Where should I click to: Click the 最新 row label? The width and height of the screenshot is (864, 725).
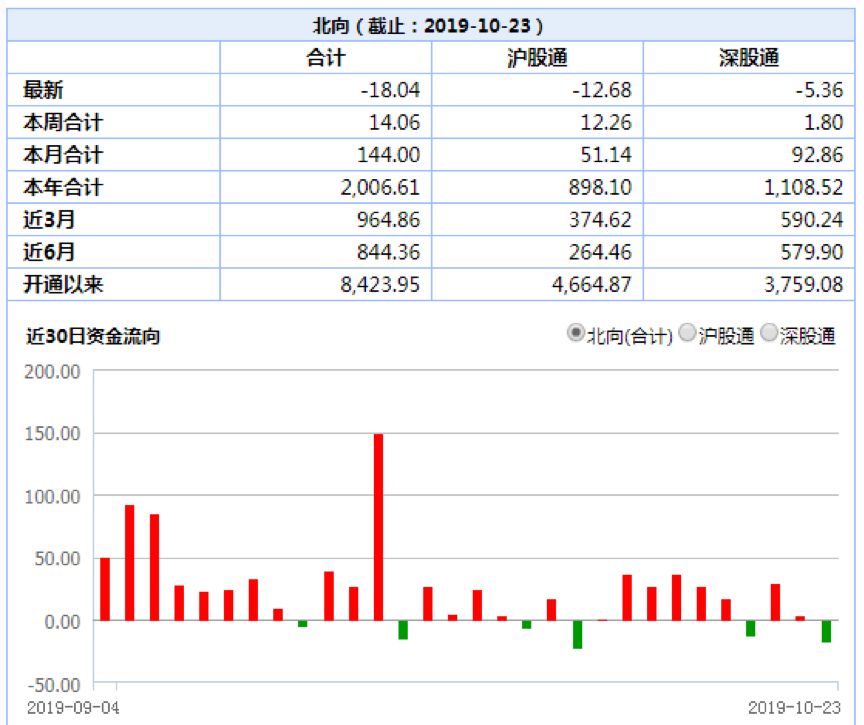coord(43,90)
